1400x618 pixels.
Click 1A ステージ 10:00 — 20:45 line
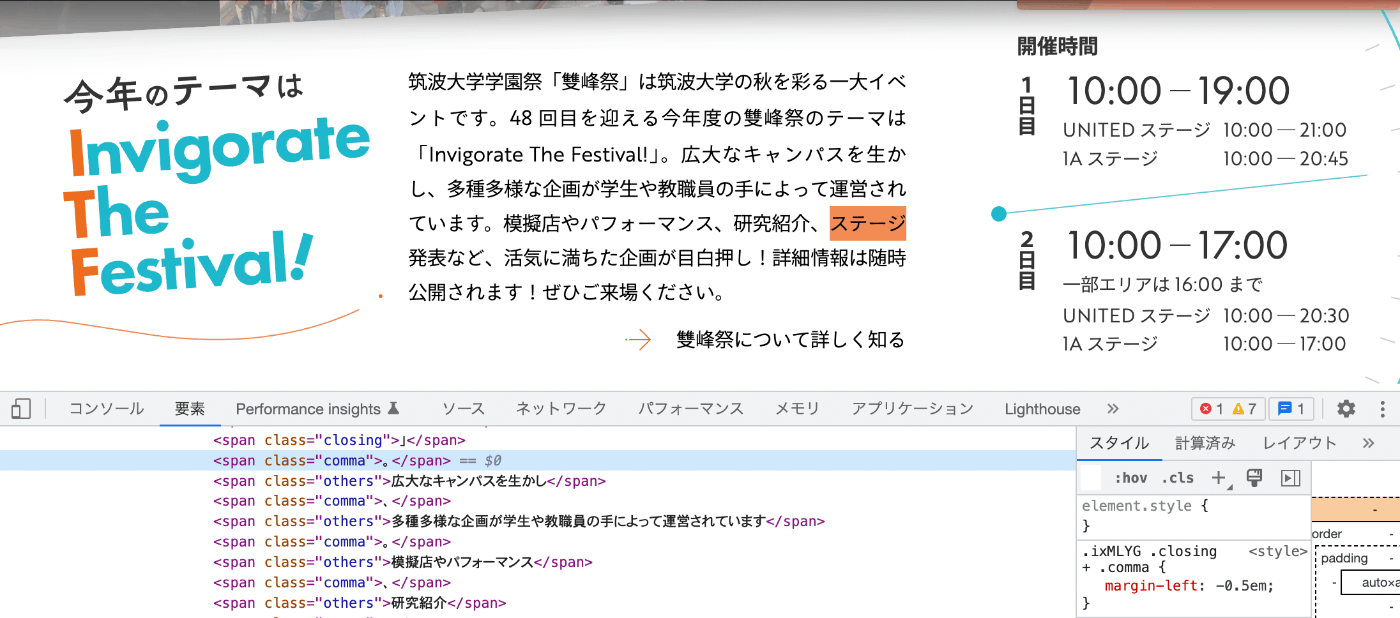(x=1205, y=159)
